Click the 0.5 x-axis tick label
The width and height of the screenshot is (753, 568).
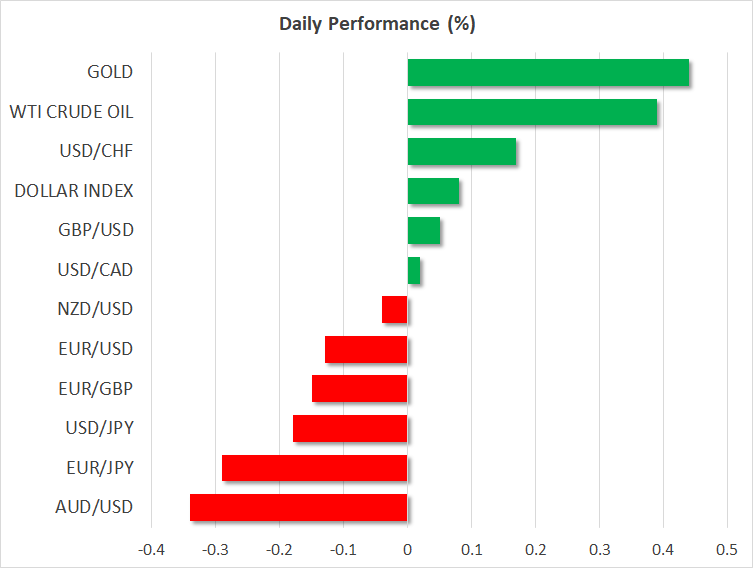pos(727,550)
